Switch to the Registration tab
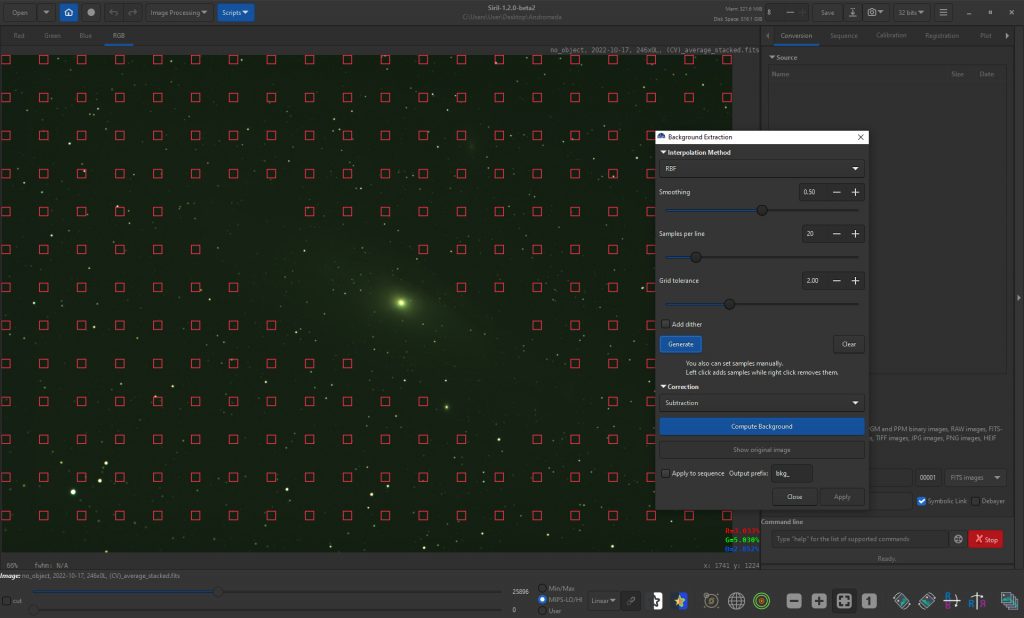 (x=942, y=36)
